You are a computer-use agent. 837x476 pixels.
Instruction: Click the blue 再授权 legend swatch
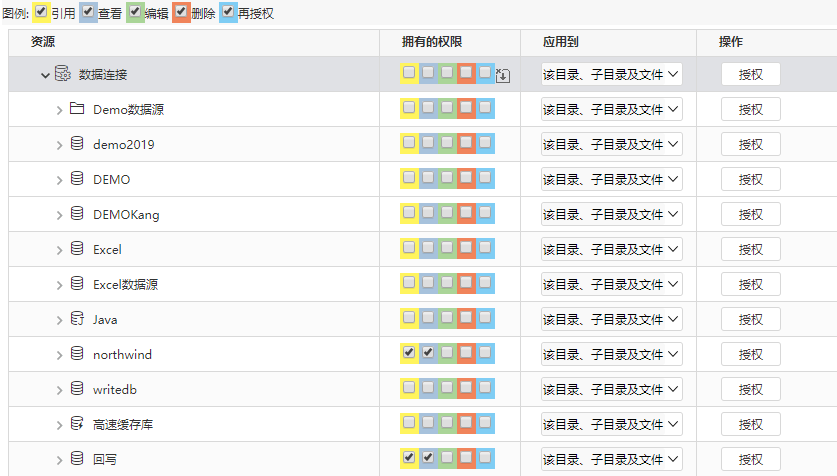click(x=228, y=12)
